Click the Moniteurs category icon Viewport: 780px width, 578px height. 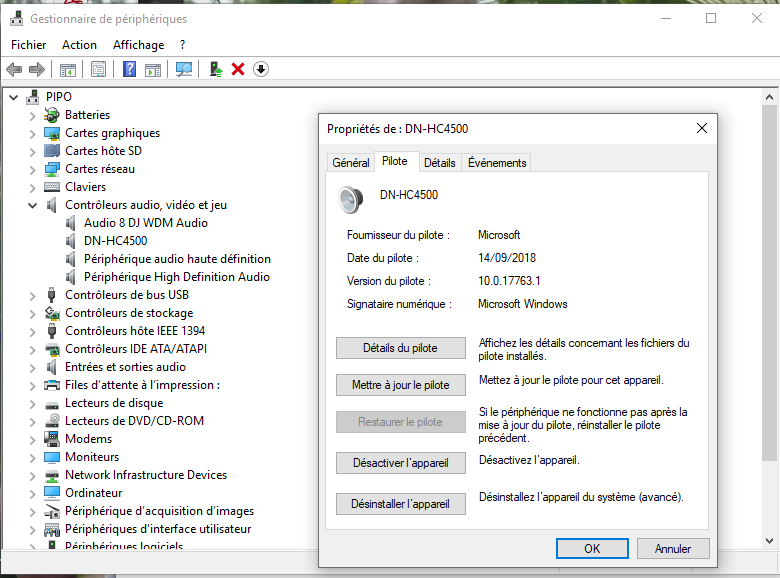[52, 457]
